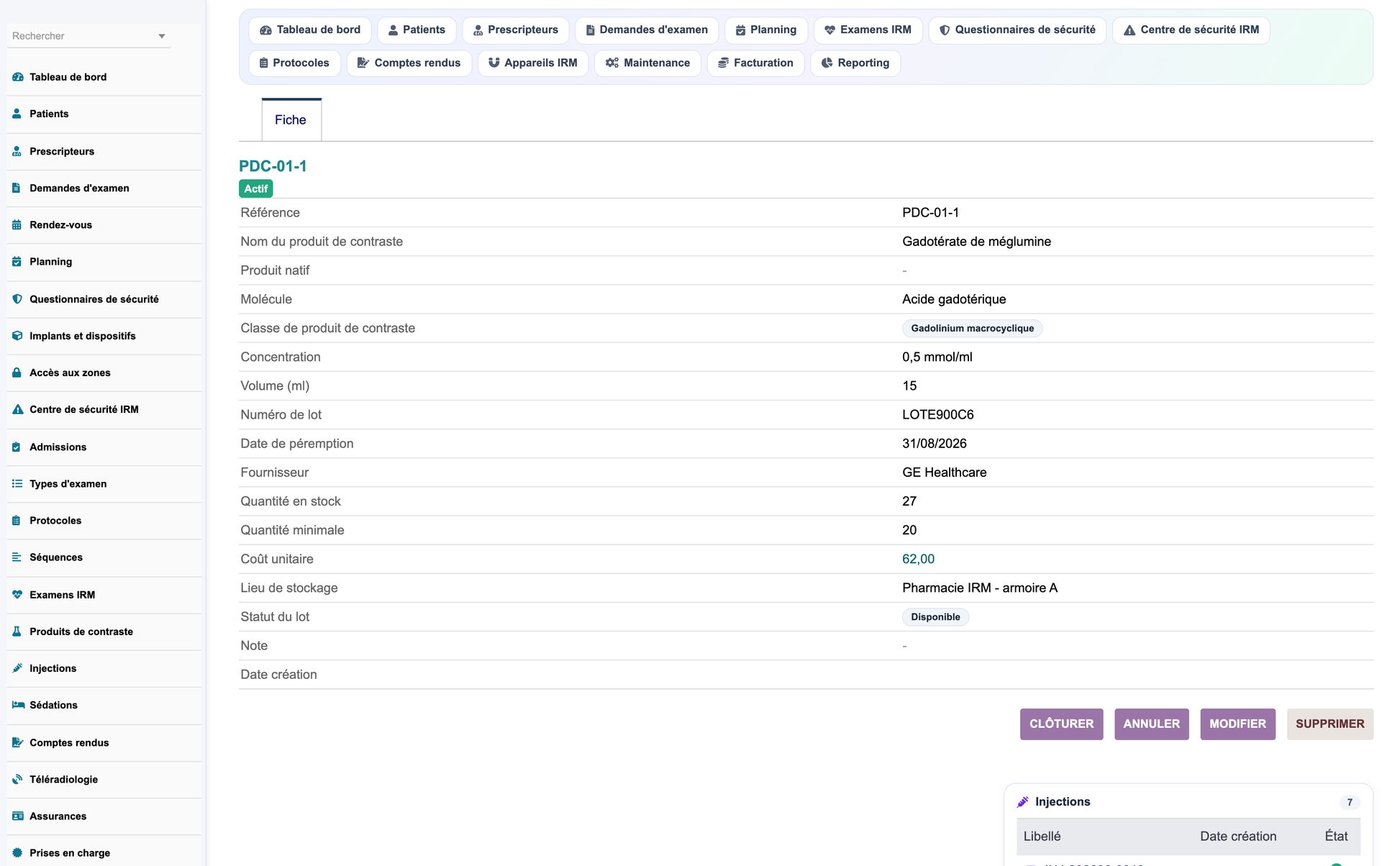Click the Accès aux zones lock icon
Image resolution: width=1400 pixels, height=866 pixels.
point(17,373)
